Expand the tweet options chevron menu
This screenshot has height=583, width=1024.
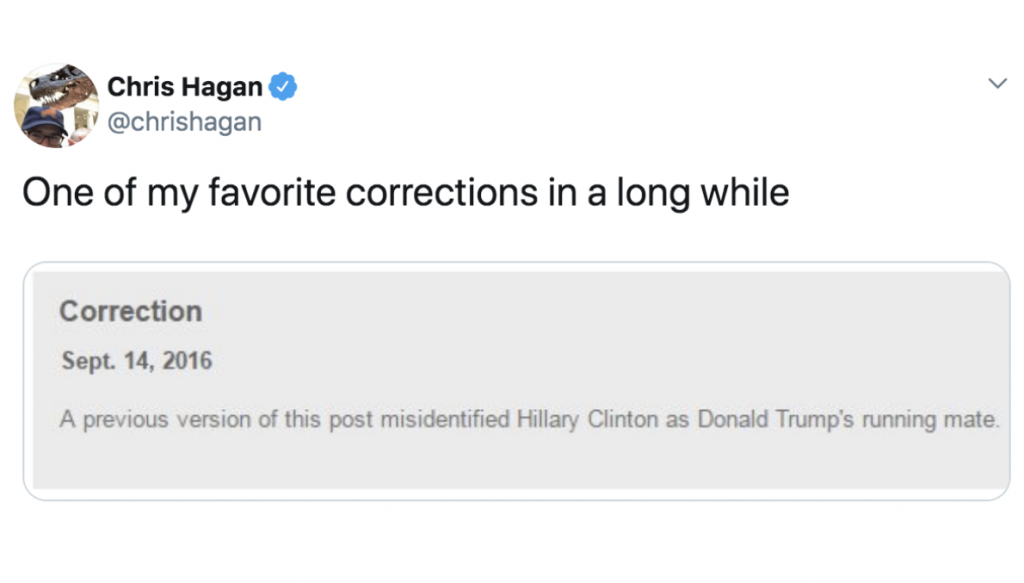point(997,84)
